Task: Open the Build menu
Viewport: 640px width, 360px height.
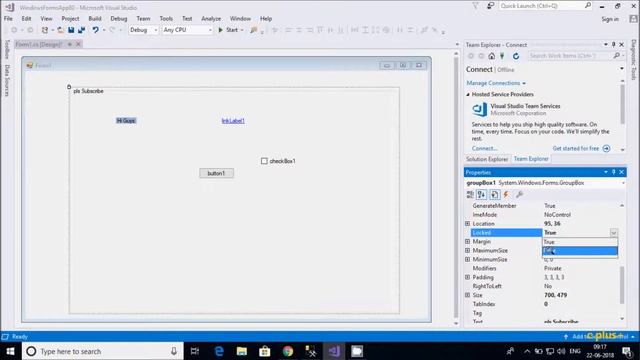Action: (95, 19)
